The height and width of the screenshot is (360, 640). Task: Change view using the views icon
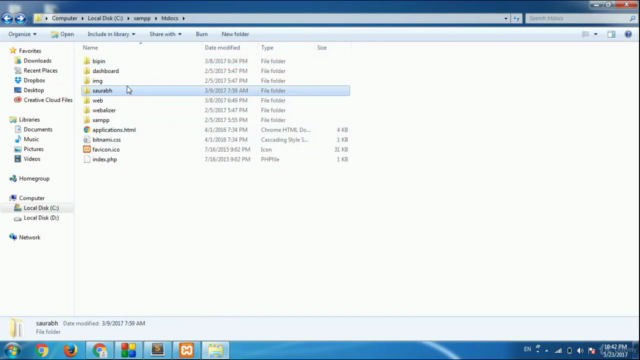pos(585,34)
